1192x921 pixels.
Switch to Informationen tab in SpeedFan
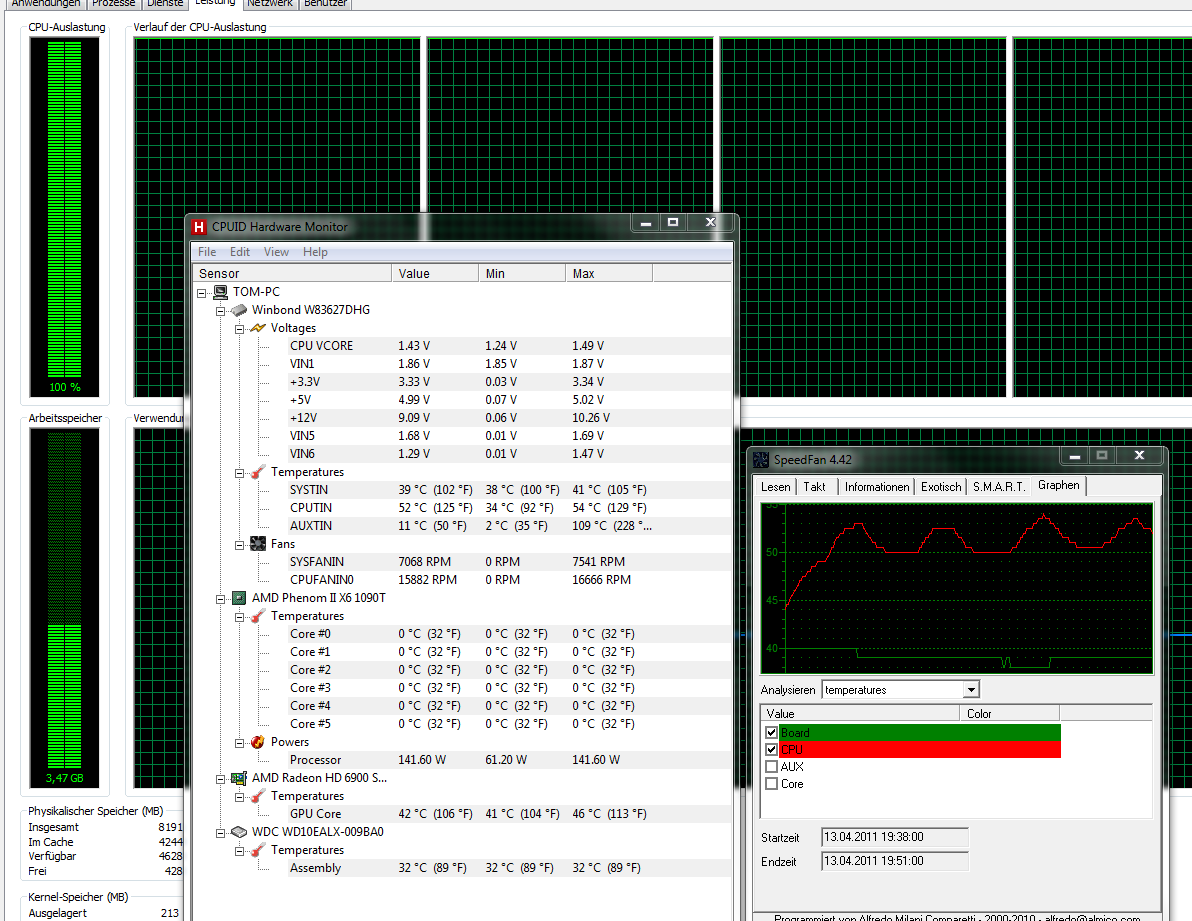pos(877,487)
